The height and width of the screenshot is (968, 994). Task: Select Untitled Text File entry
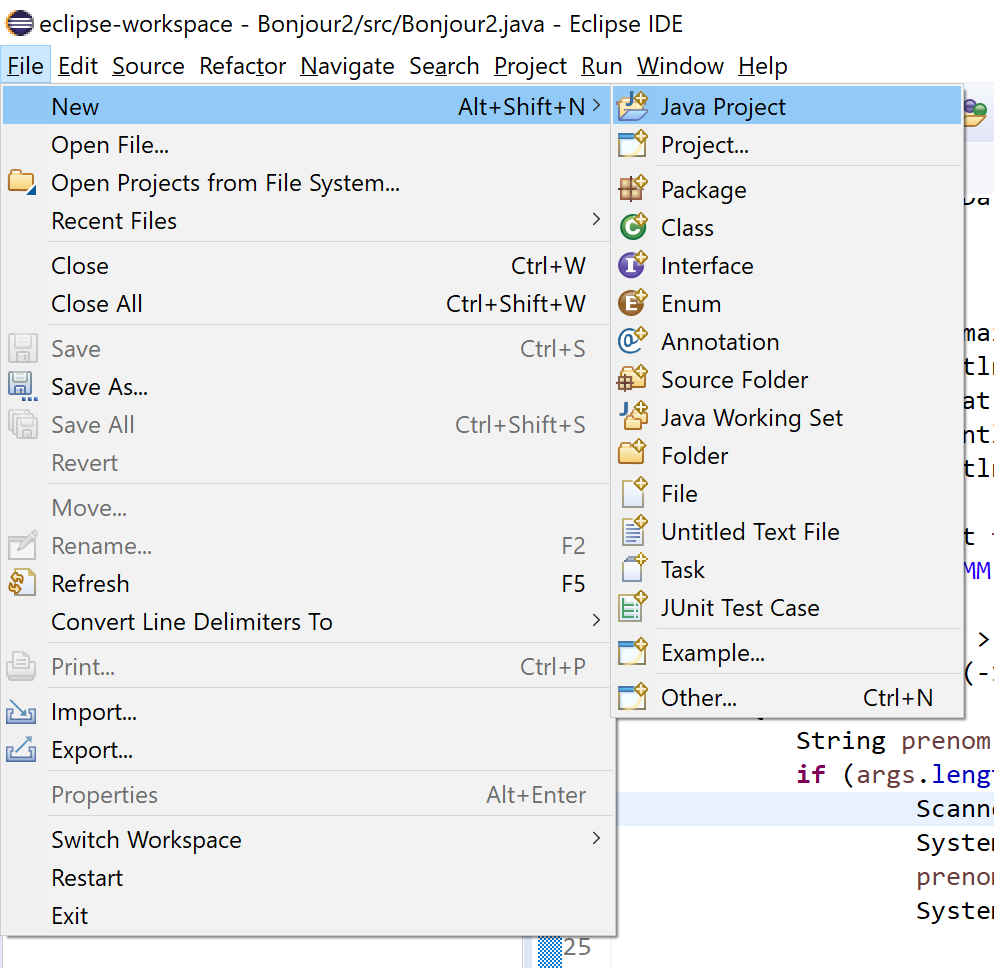[750, 532]
